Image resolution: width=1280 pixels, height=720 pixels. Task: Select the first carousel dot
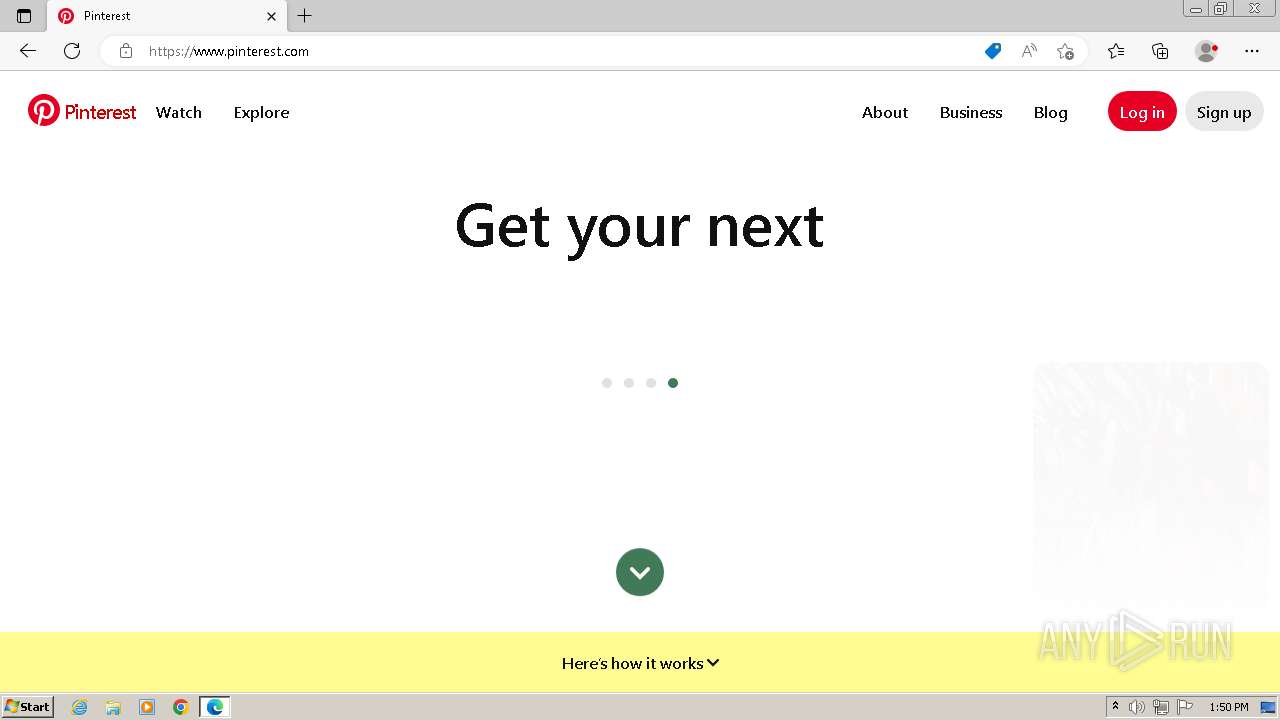607,383
